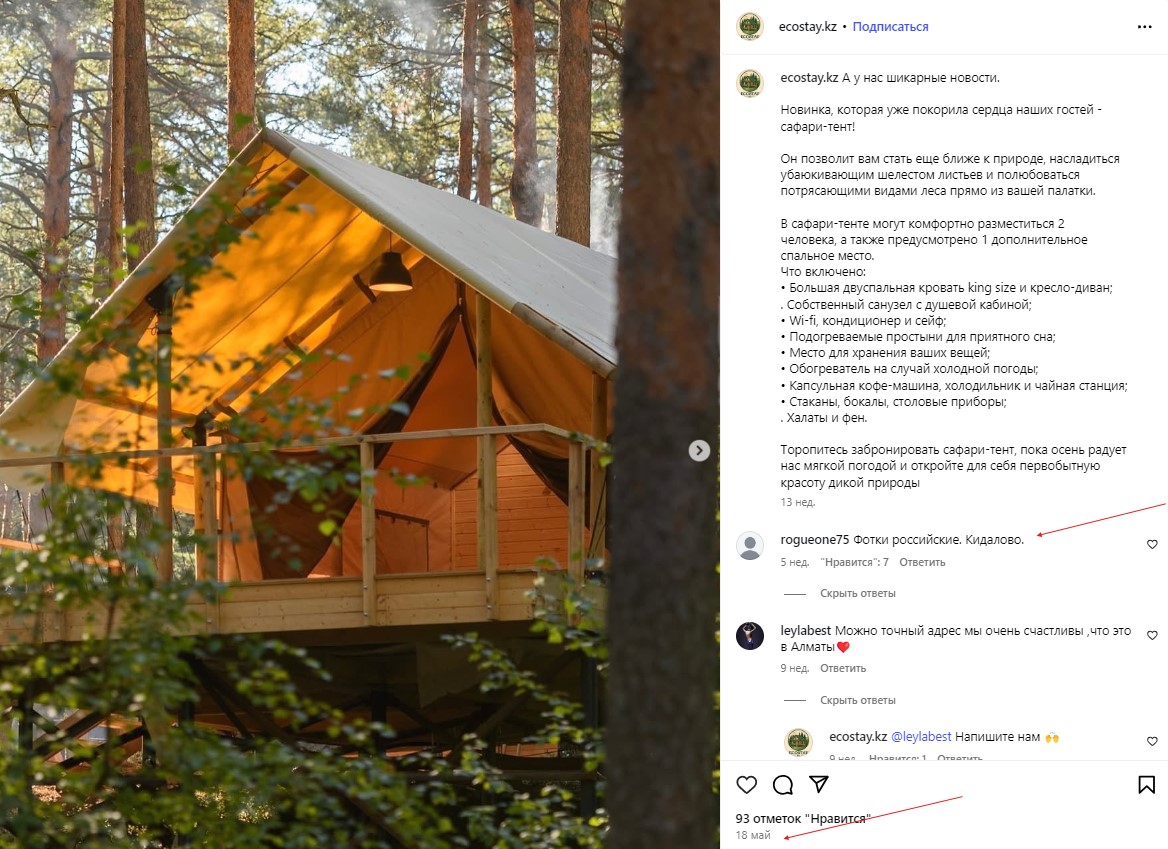Click the safari tent photo

click(360, 424)
